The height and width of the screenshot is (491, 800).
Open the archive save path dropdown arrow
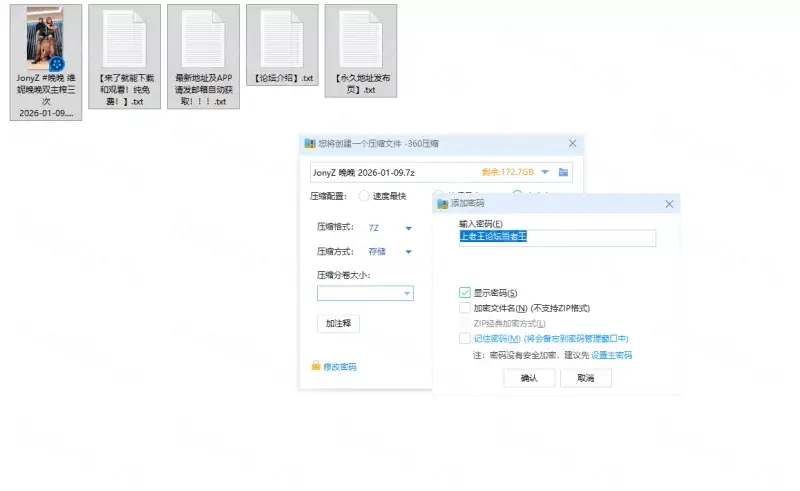click(x=545, y=172)
